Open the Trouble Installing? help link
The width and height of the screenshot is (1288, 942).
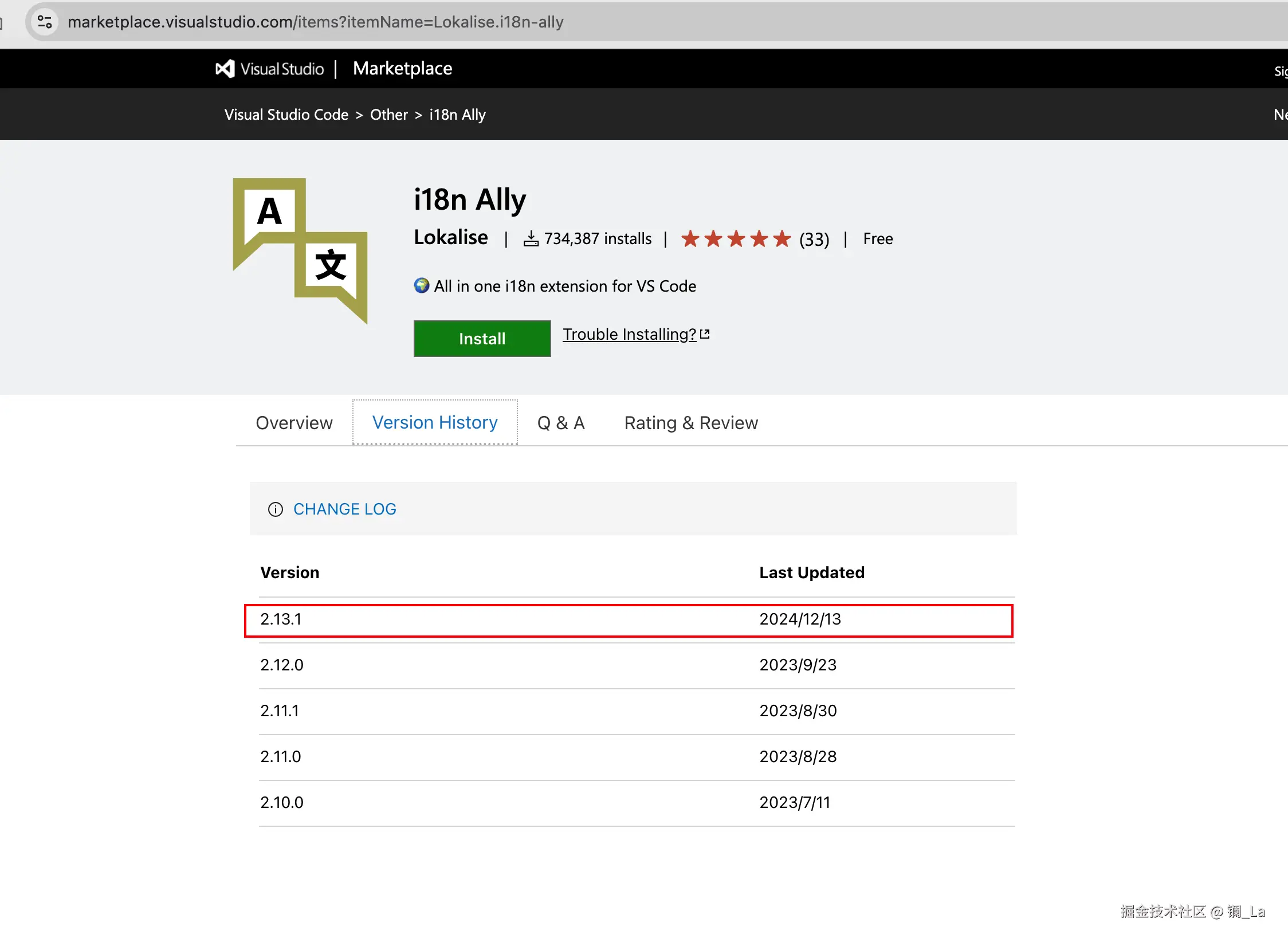[x=630, y=334]
